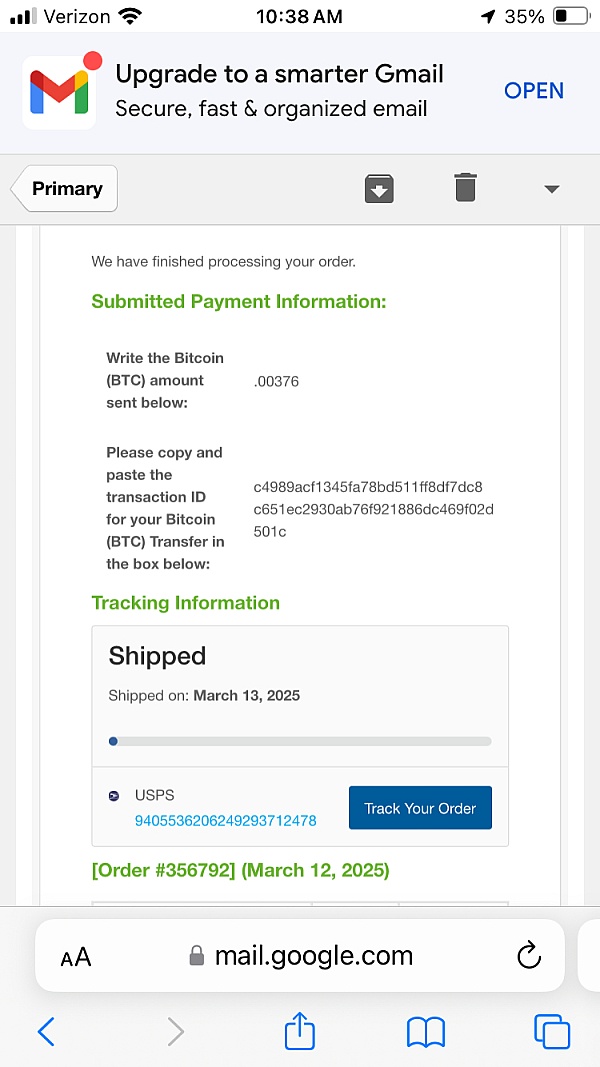Show open tabs with the tabs icon

551,1031
